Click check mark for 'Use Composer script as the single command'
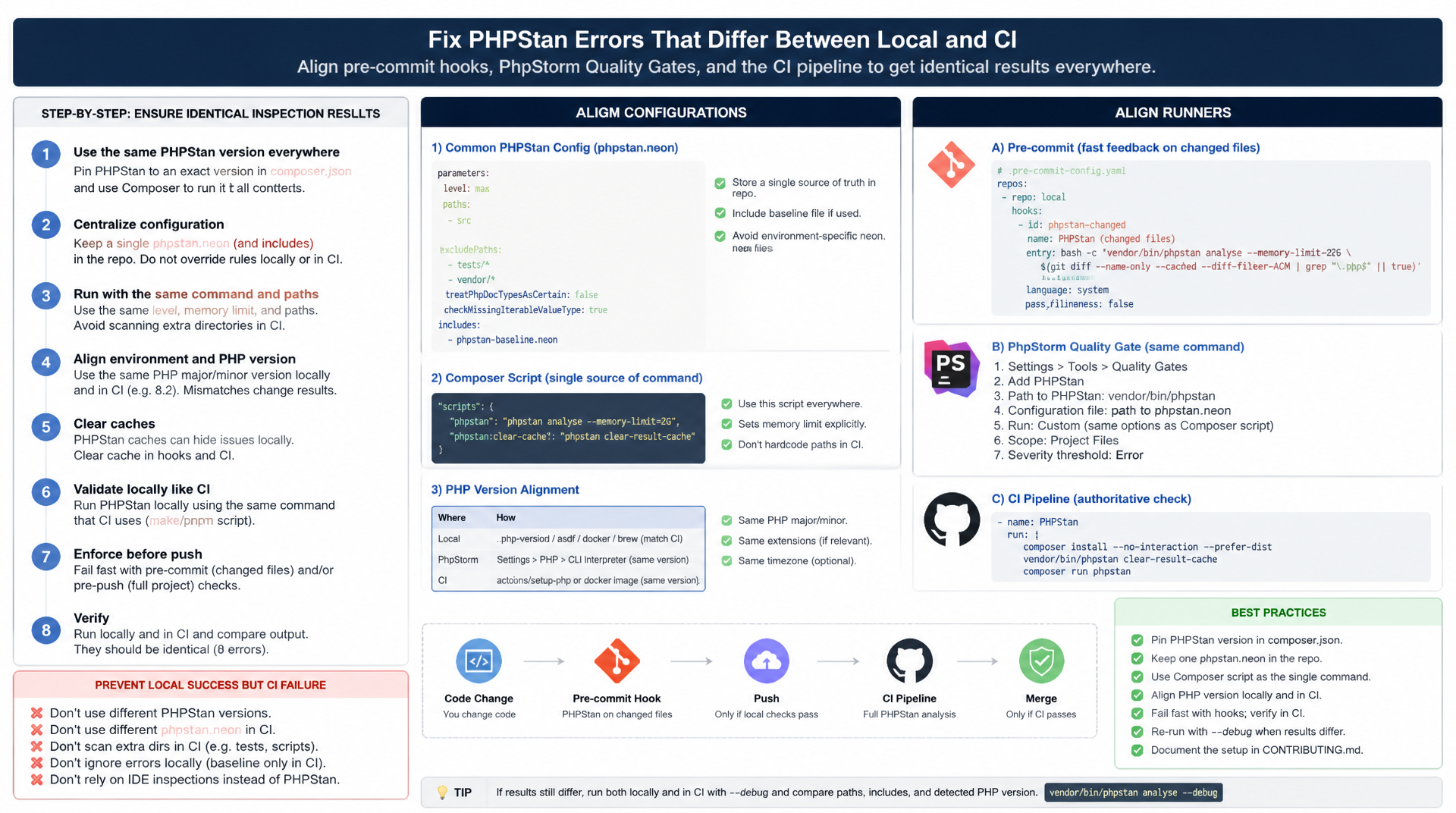This screenshot has height=813, width=1456. pos(1137,676)
